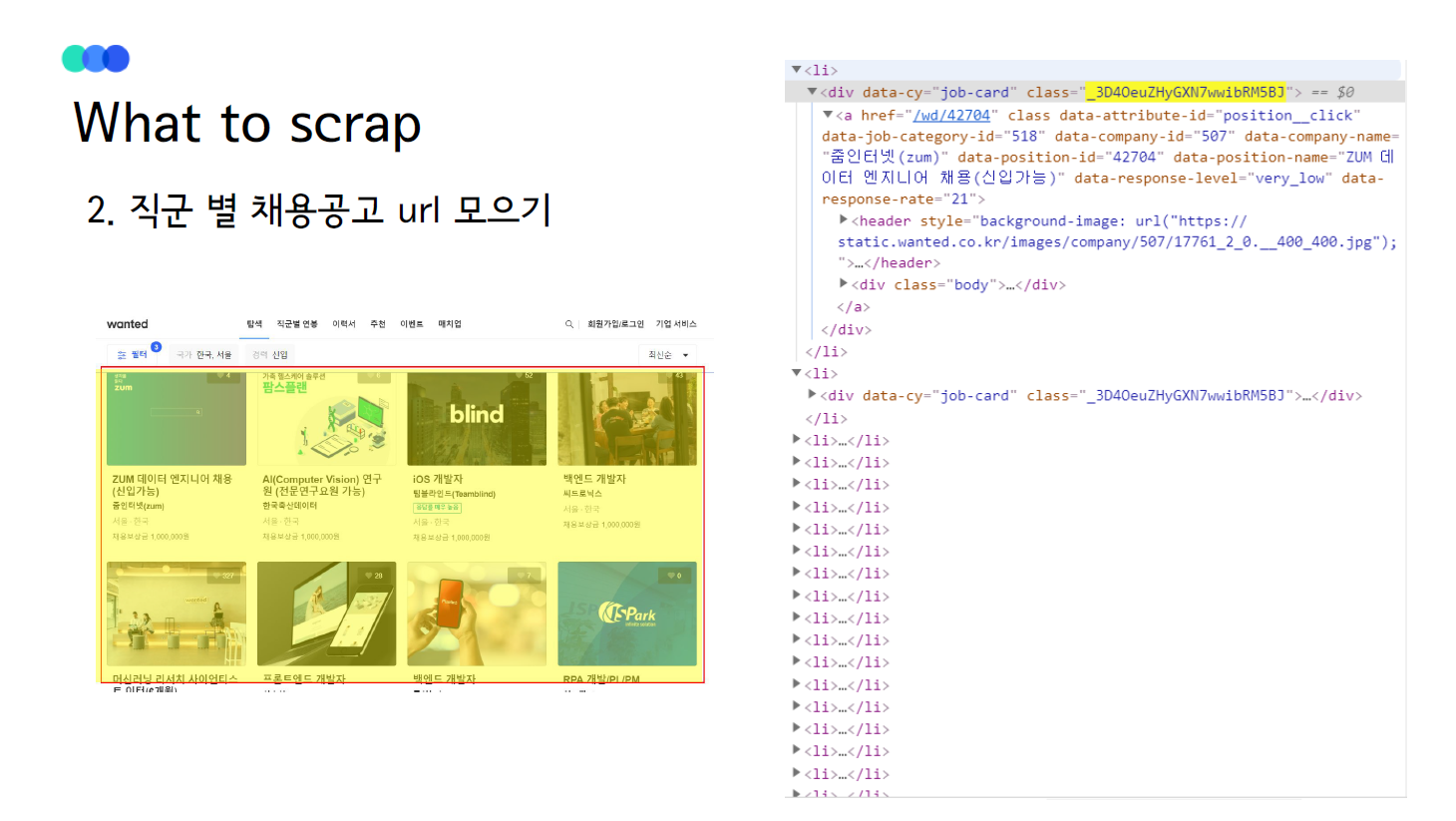
Task: Open the 추천 menu item
Action: click(378, 324)
